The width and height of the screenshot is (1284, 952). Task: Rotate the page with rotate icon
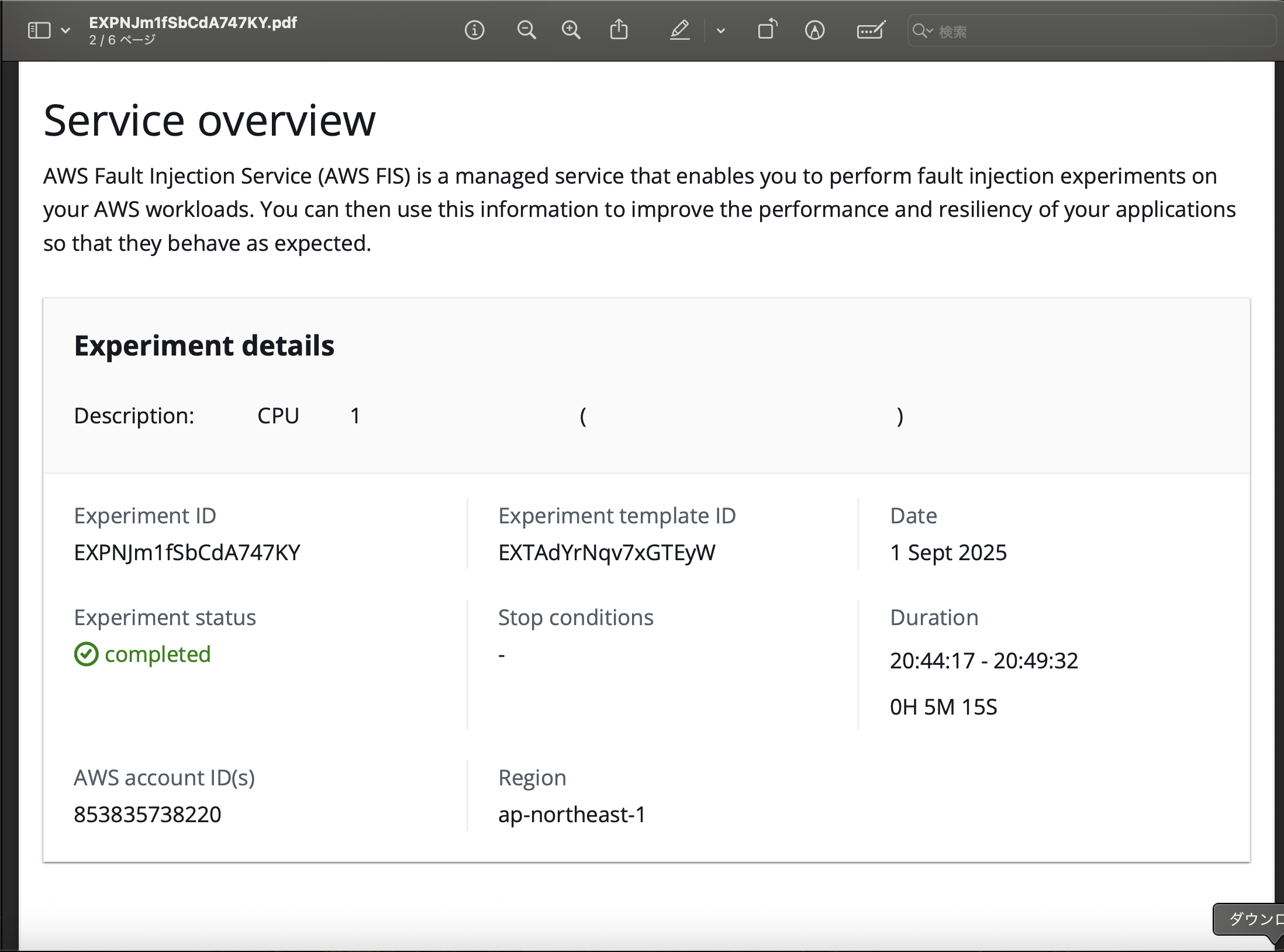tap(767, 30)
